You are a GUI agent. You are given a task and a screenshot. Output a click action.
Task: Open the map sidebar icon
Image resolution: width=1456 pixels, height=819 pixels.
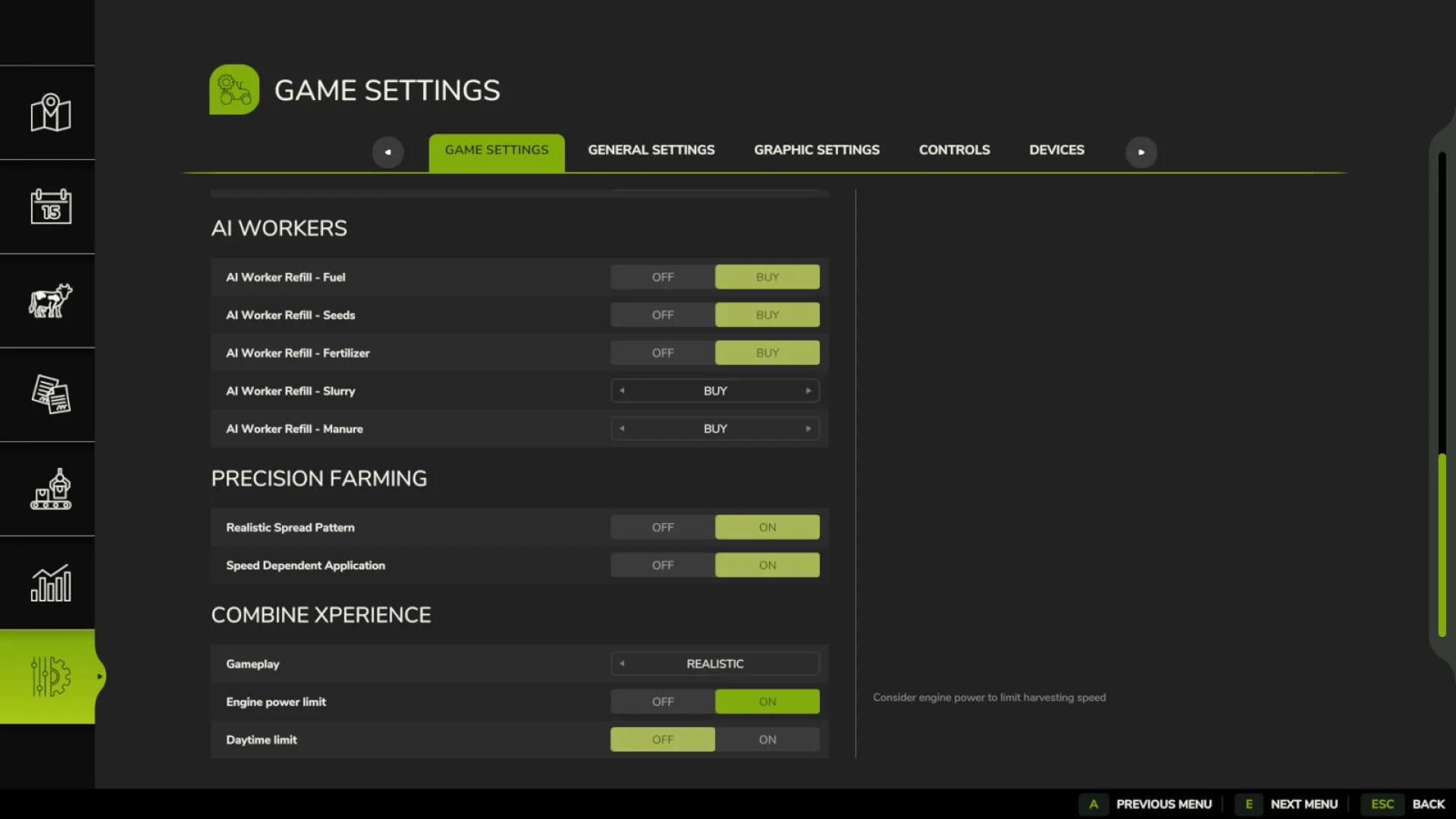pos(49,112)
